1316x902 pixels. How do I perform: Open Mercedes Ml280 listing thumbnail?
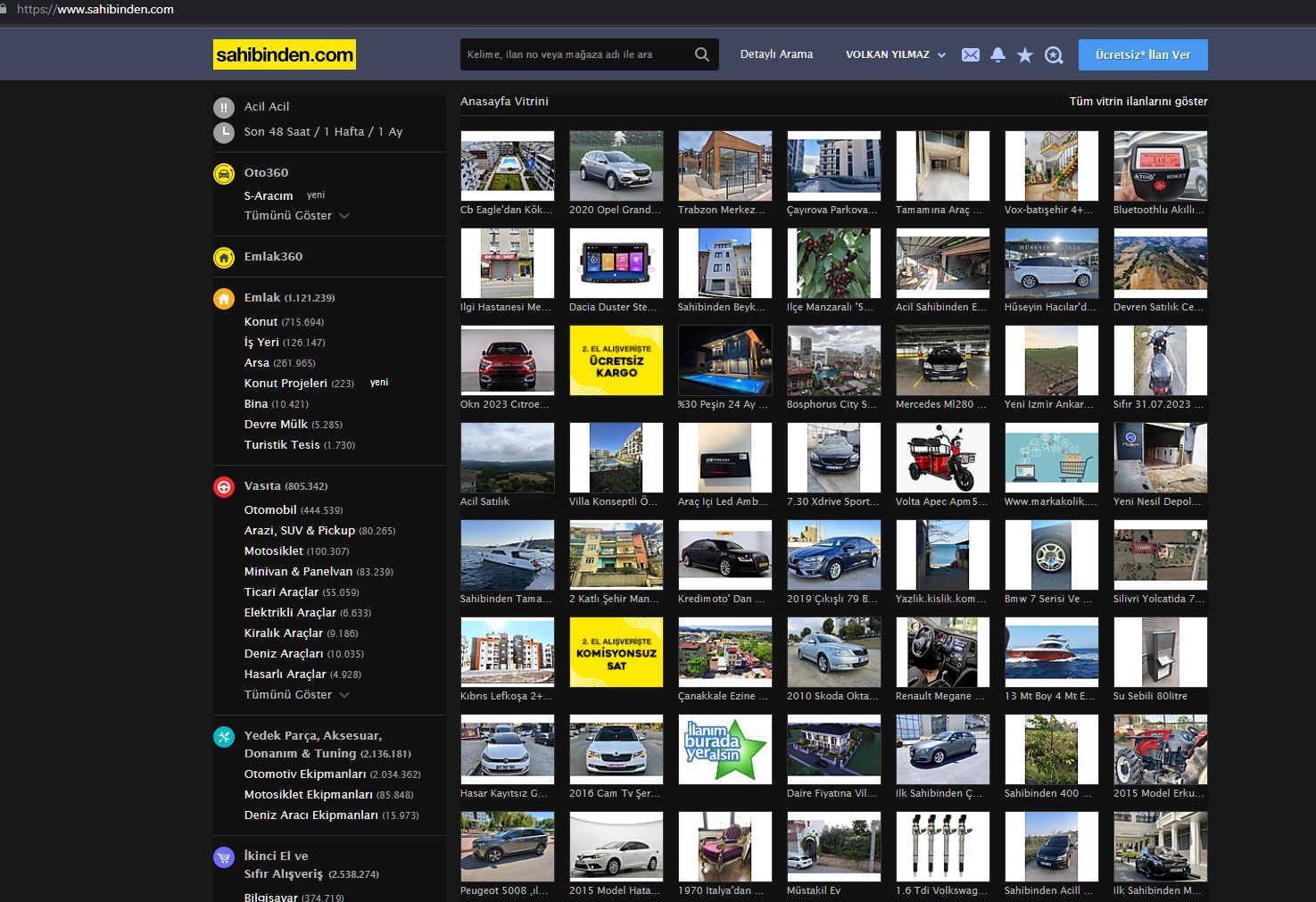coord(943,360)
